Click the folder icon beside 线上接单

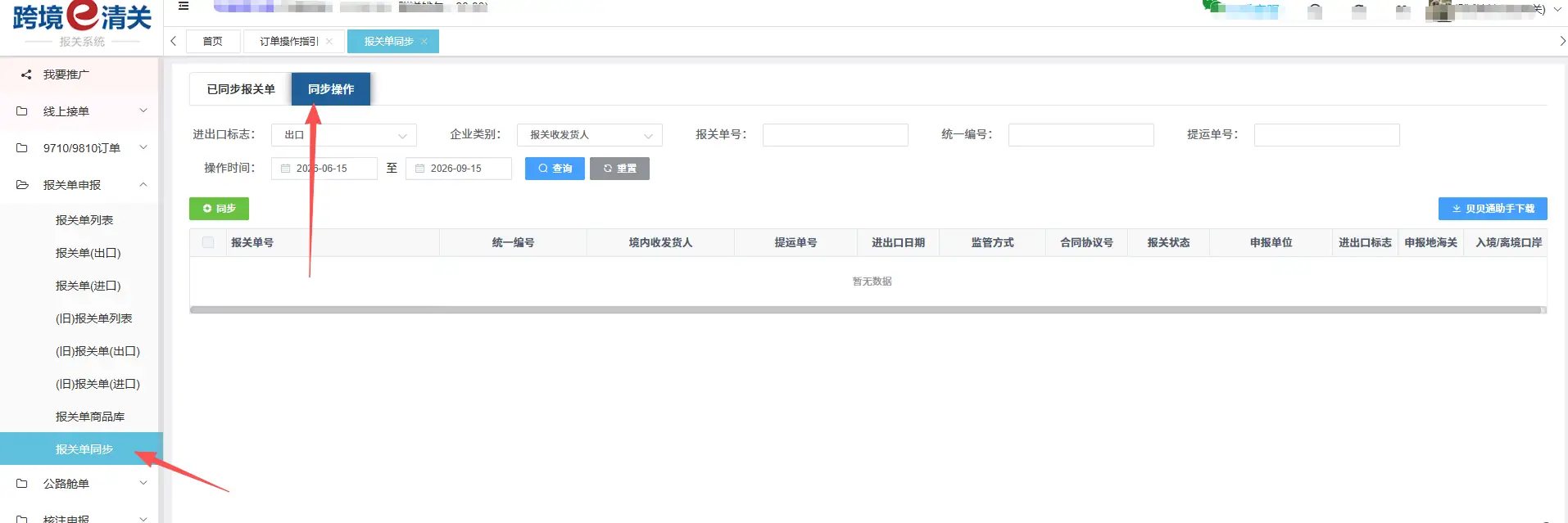[x=22, y=111]
